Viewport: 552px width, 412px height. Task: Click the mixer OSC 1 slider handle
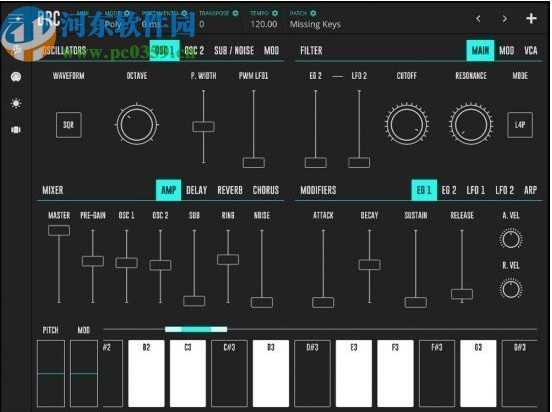(126, 263)
